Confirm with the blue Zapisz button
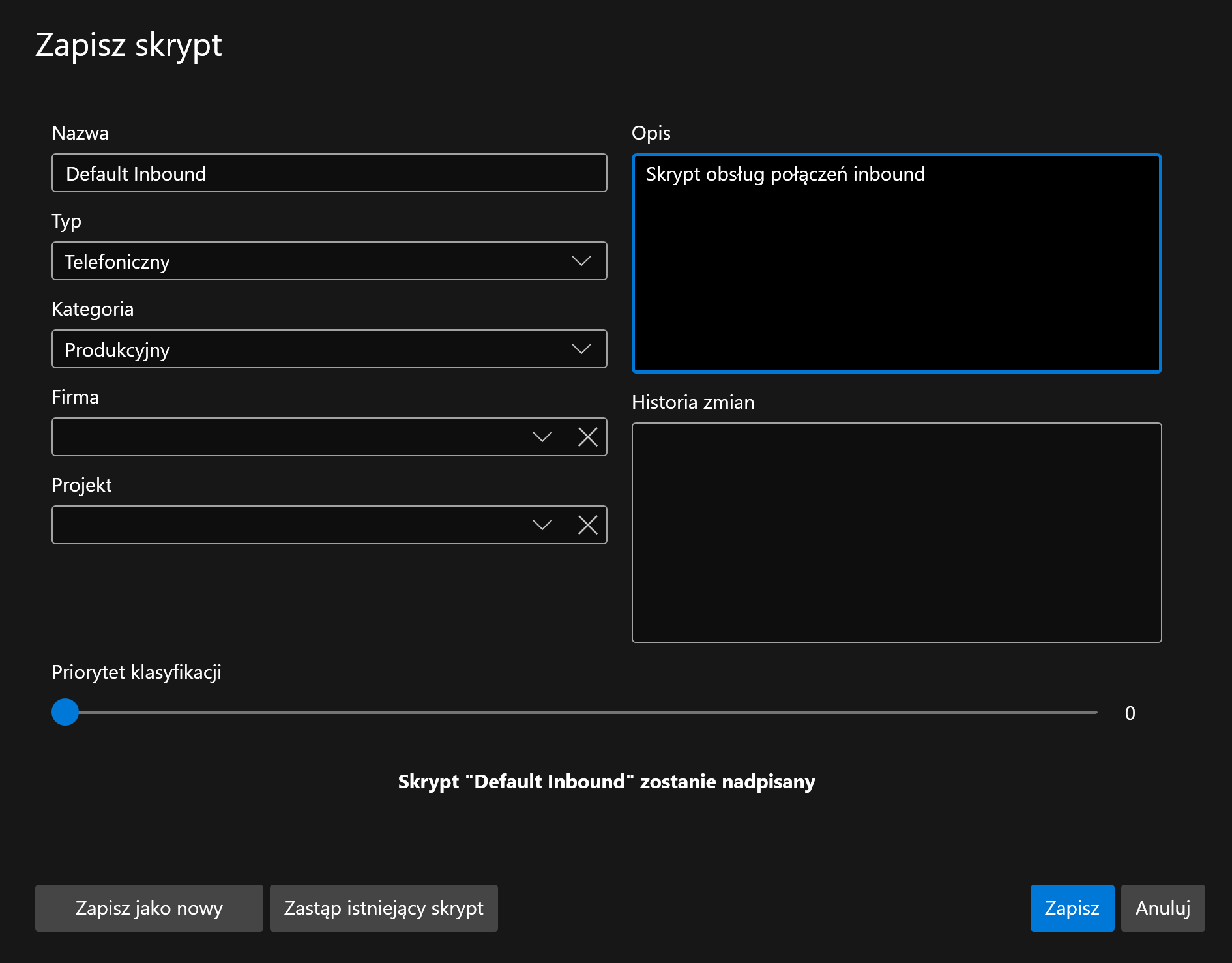This screenshot has height=963, width=1232. (1072, 908)
